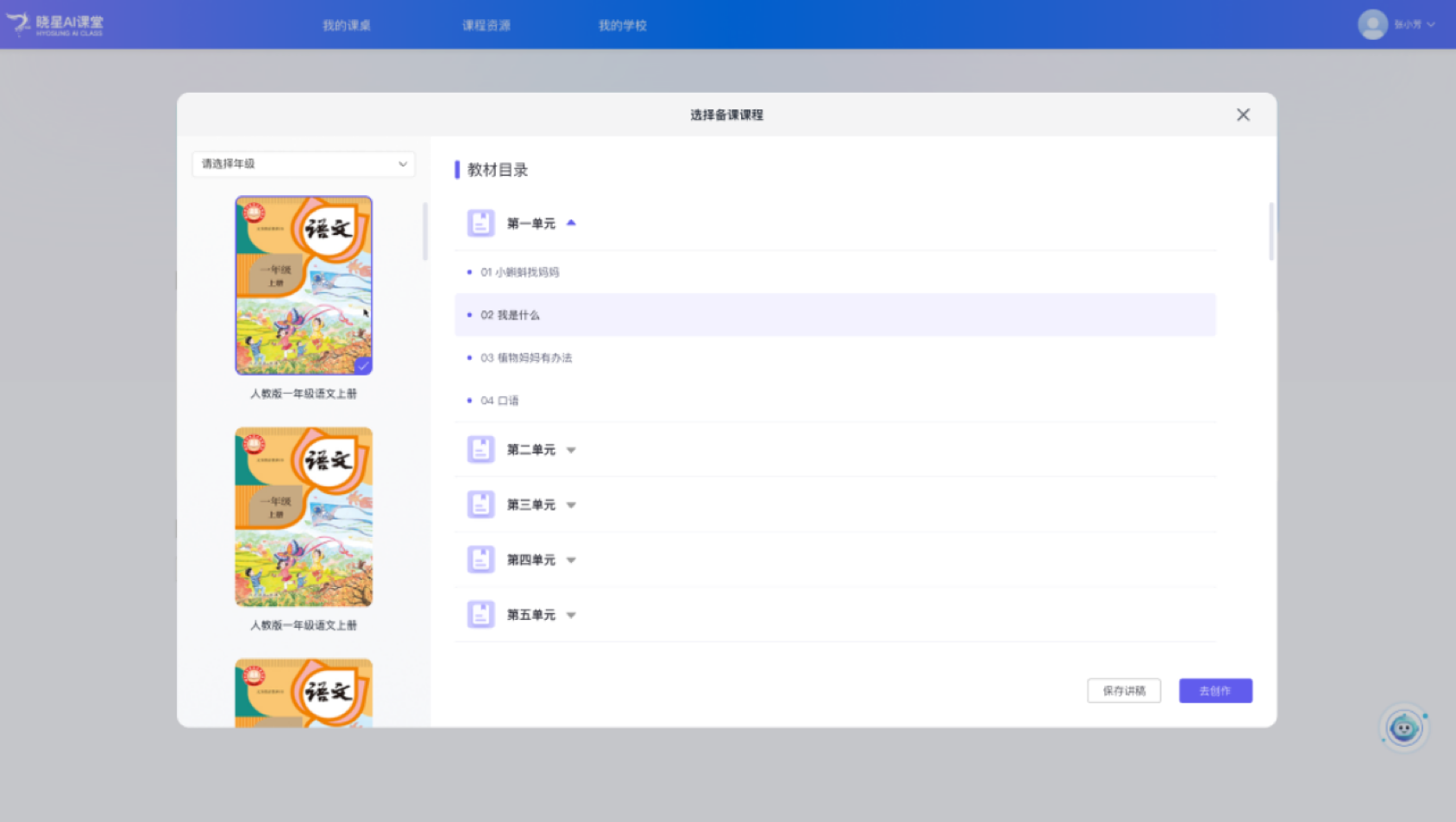1456x822 pixels.
Task: Click the 第一单元 document icon
Action: [x=481, y=224]
